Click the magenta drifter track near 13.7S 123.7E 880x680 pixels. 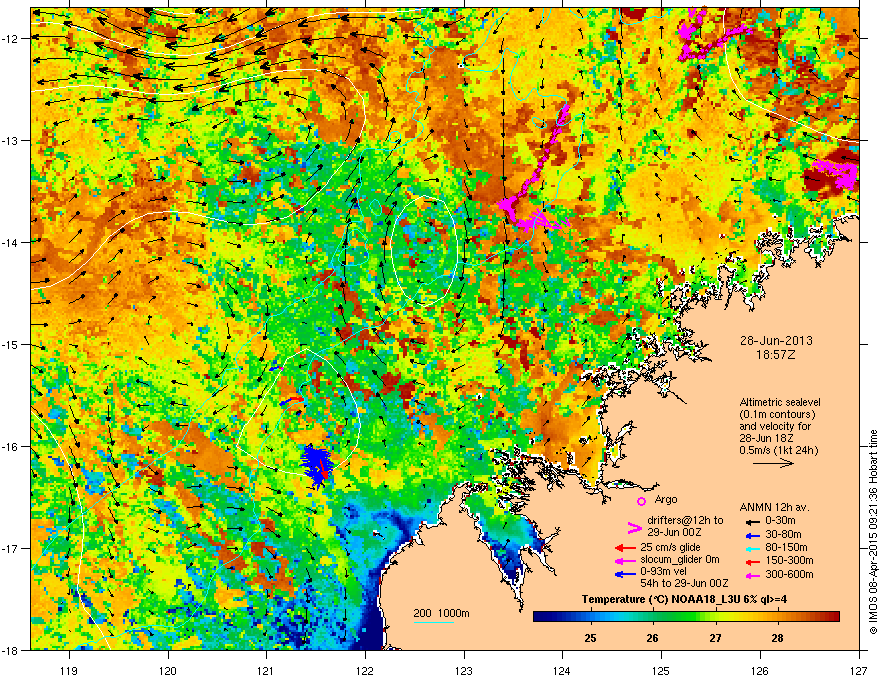click(533, 216)
